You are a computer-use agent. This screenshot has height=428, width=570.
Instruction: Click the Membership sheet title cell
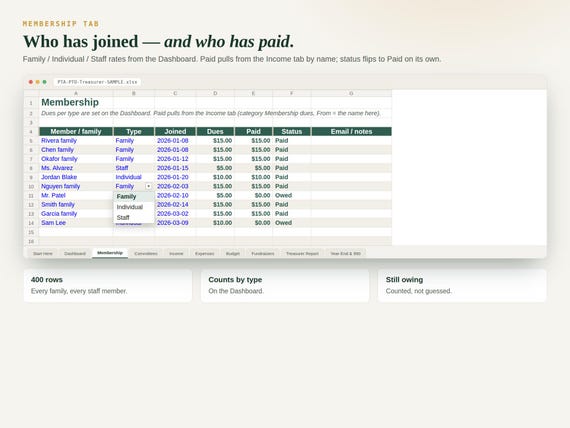(76, 102)
